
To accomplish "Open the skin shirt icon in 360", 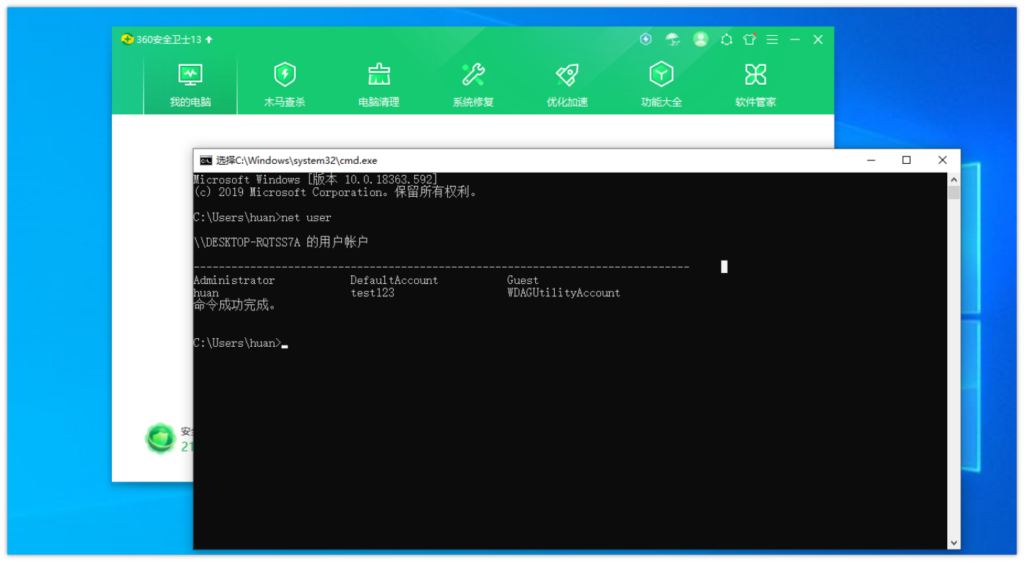I will point(750,39).
